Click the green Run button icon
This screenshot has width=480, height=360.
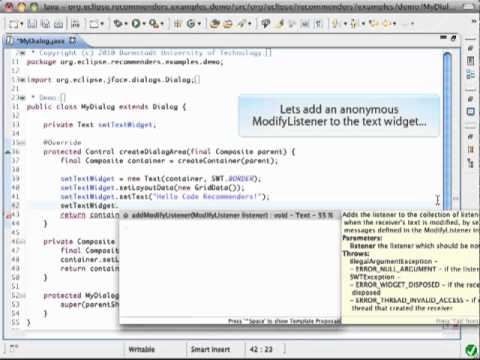[136, 23]
